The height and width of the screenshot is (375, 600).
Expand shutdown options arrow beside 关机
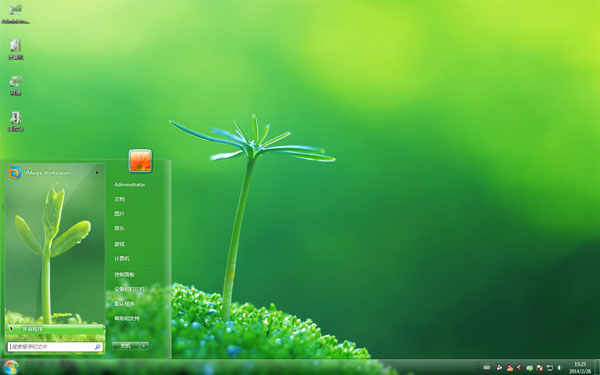tap(144, 346)
